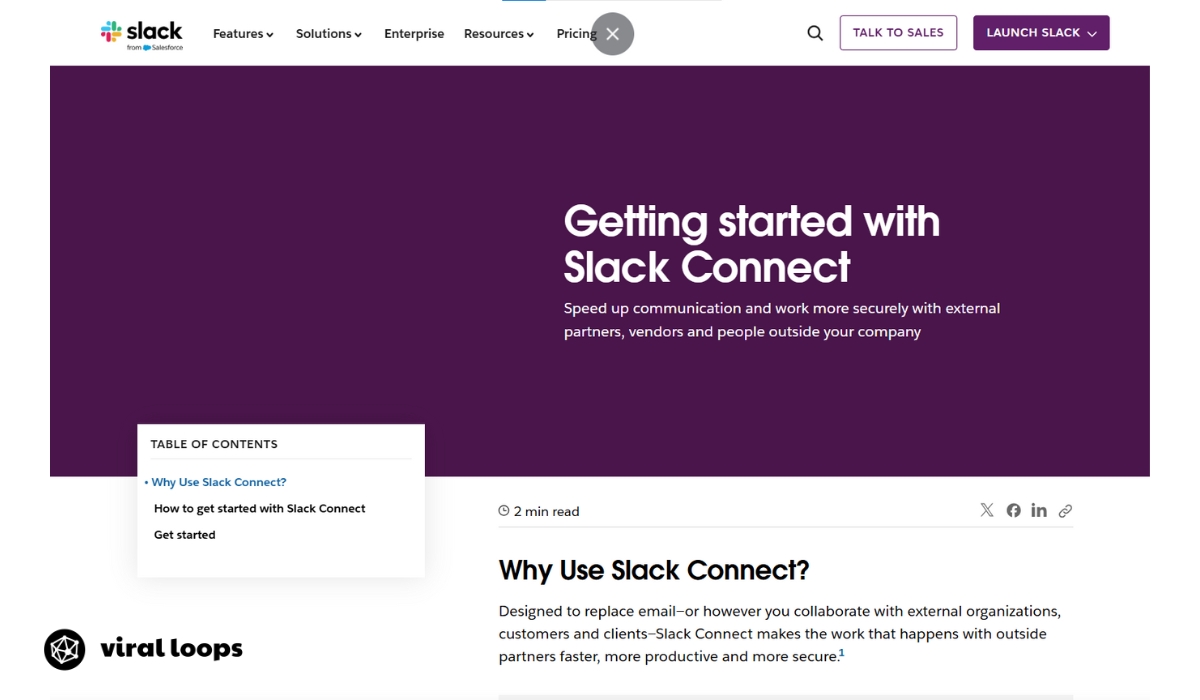Image resolution: width=1200 pixels, height=700 pixels.
Task: Expand the Solutions menu
Action: coord(329,34)
